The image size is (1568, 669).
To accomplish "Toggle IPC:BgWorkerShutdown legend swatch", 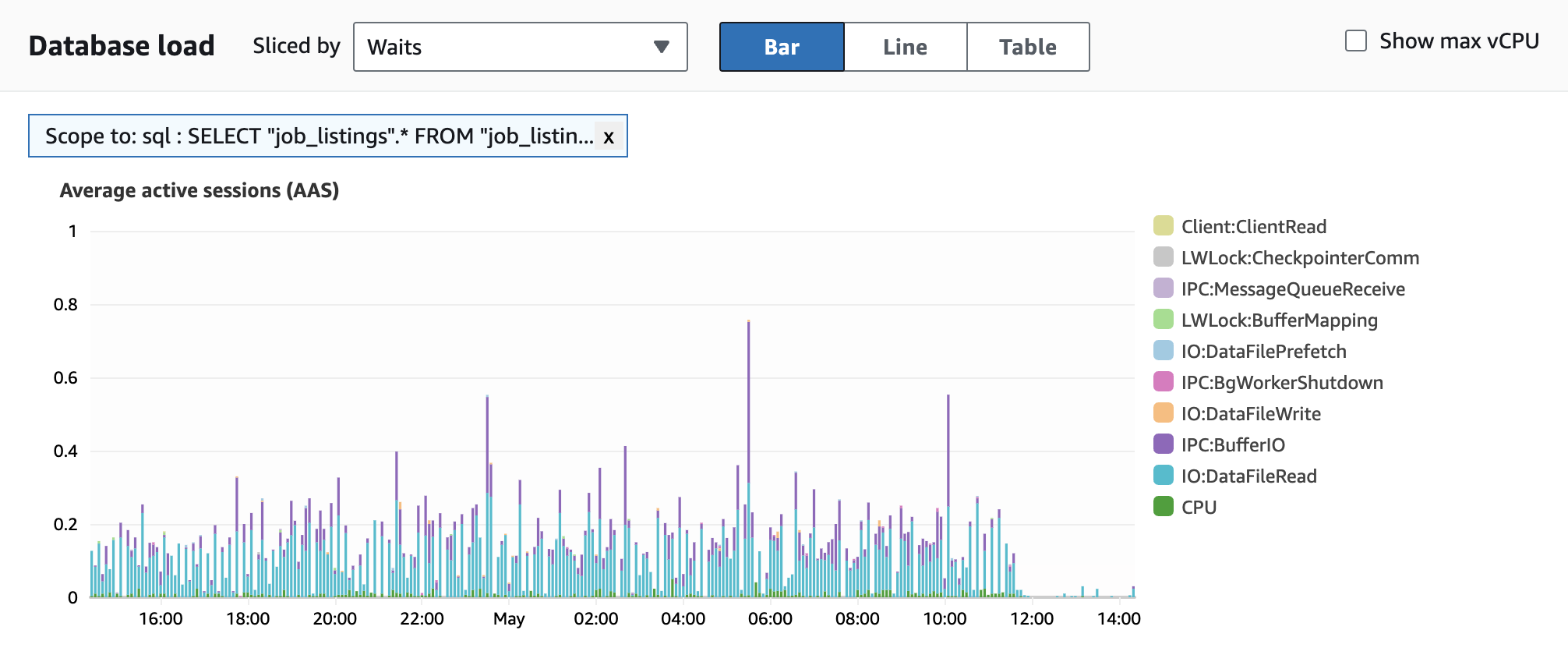I will coord(1164,382).
